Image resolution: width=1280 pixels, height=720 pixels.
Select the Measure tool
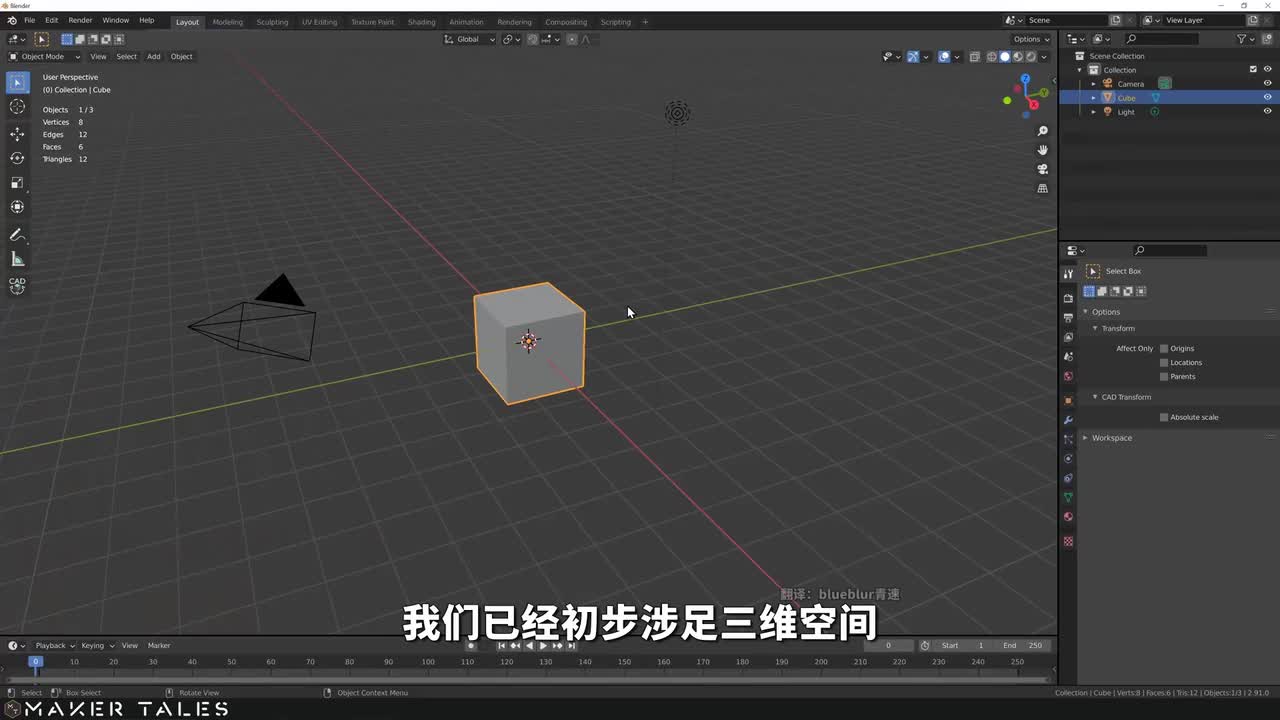tap(17, 259)
